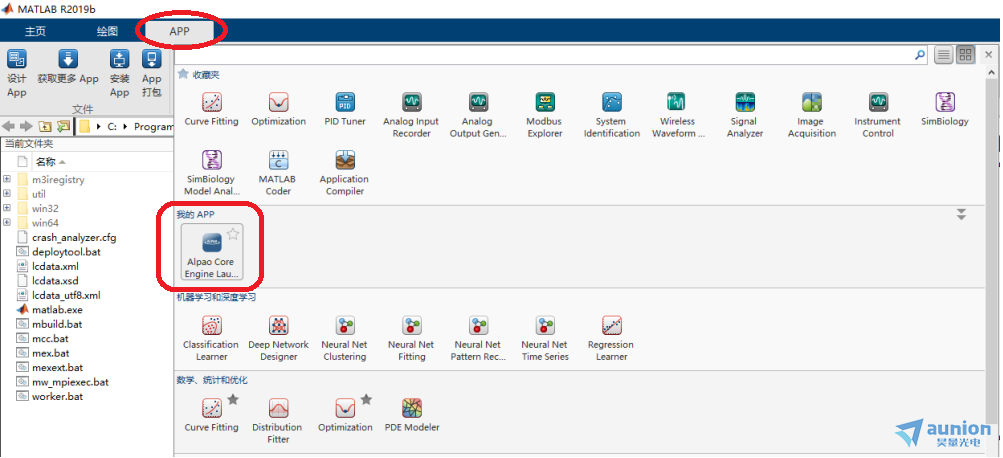Click the Design App button
Image resolution: width=1003 pixels, height=458 pixels.
click(x=17, y=73)
